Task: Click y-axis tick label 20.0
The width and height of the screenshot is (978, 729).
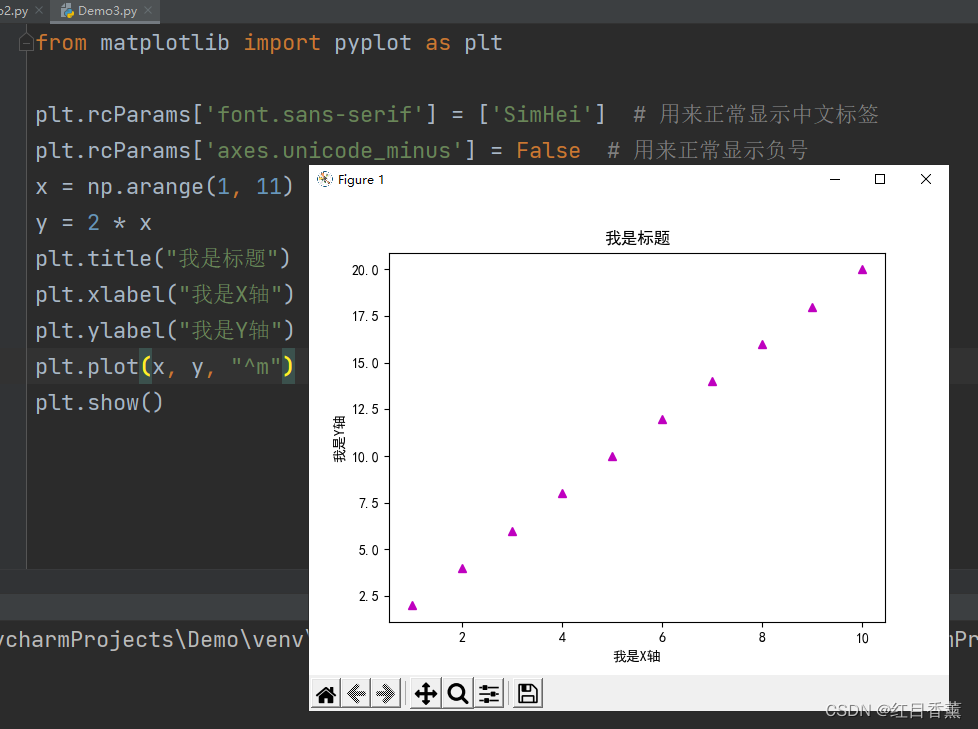Action: pyautogui.click(x=366, y=270)
